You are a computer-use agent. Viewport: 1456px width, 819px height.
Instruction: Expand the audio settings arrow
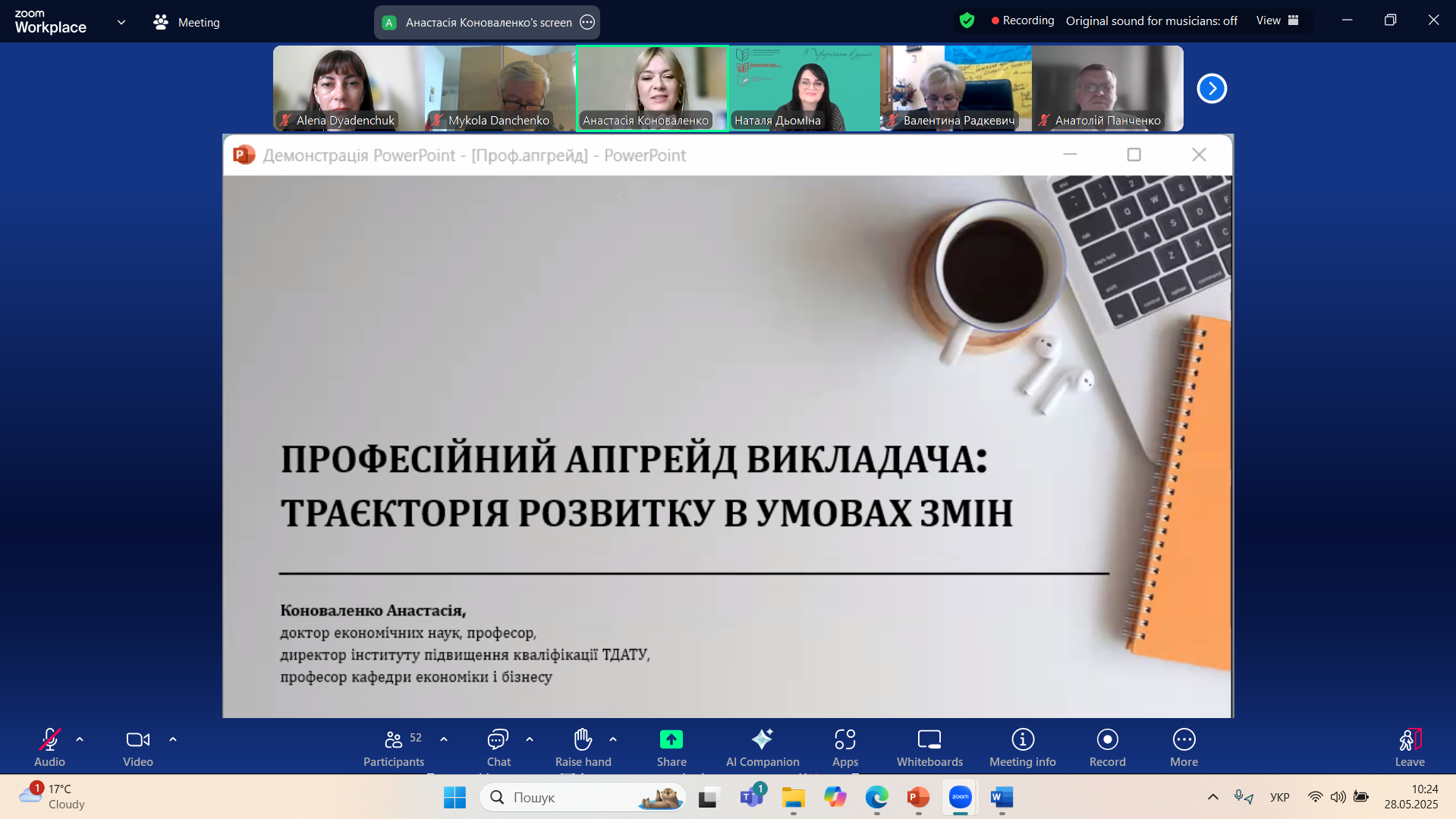pos(80,739)
